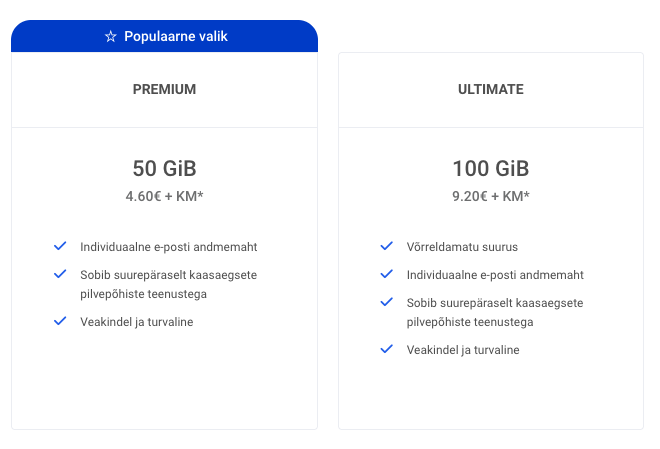Click the 100 GiB storage size
Viewport: 660px width, 449px height.
pyautogui.click(x=490, y=168)
